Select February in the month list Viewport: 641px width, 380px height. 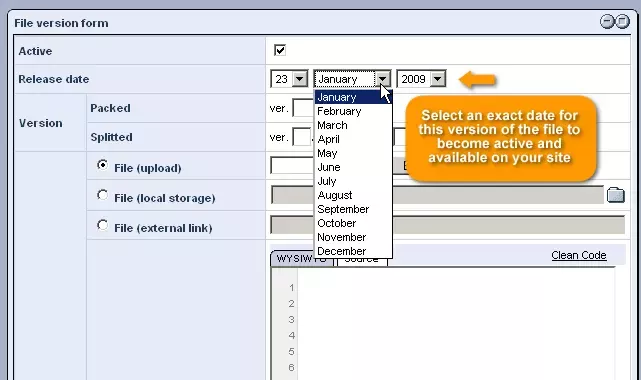point(353,111)
